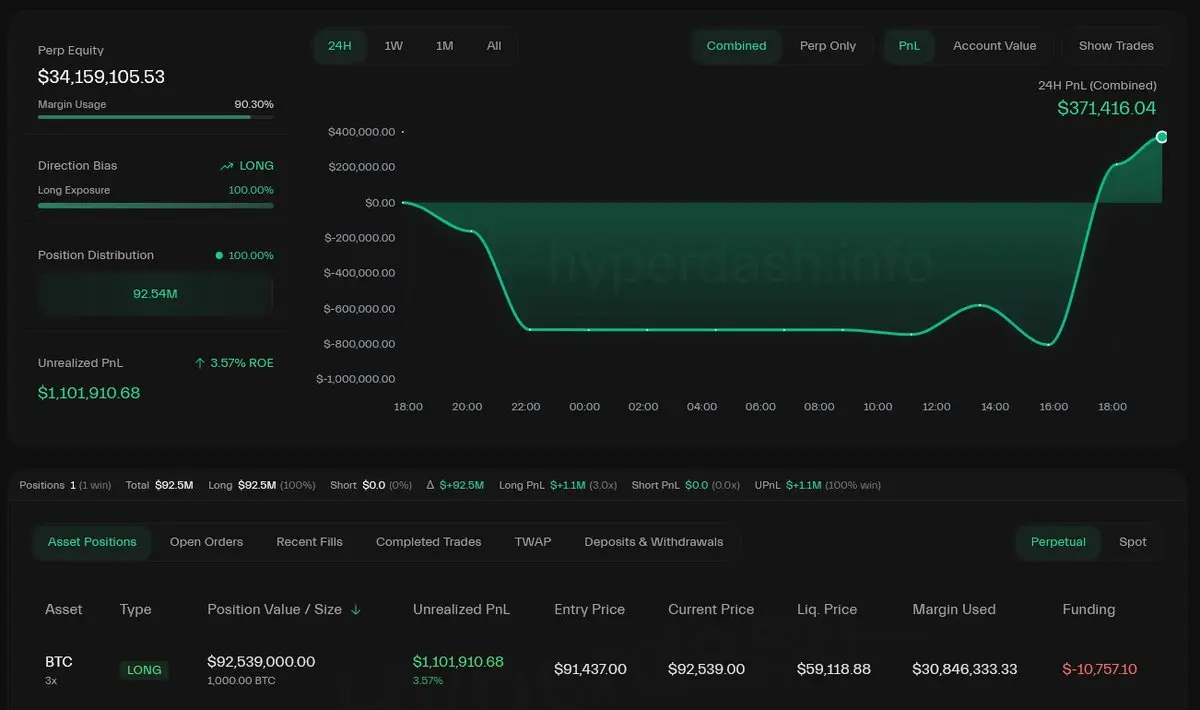Select the Perpetual market toggle

pos(1058,542)
